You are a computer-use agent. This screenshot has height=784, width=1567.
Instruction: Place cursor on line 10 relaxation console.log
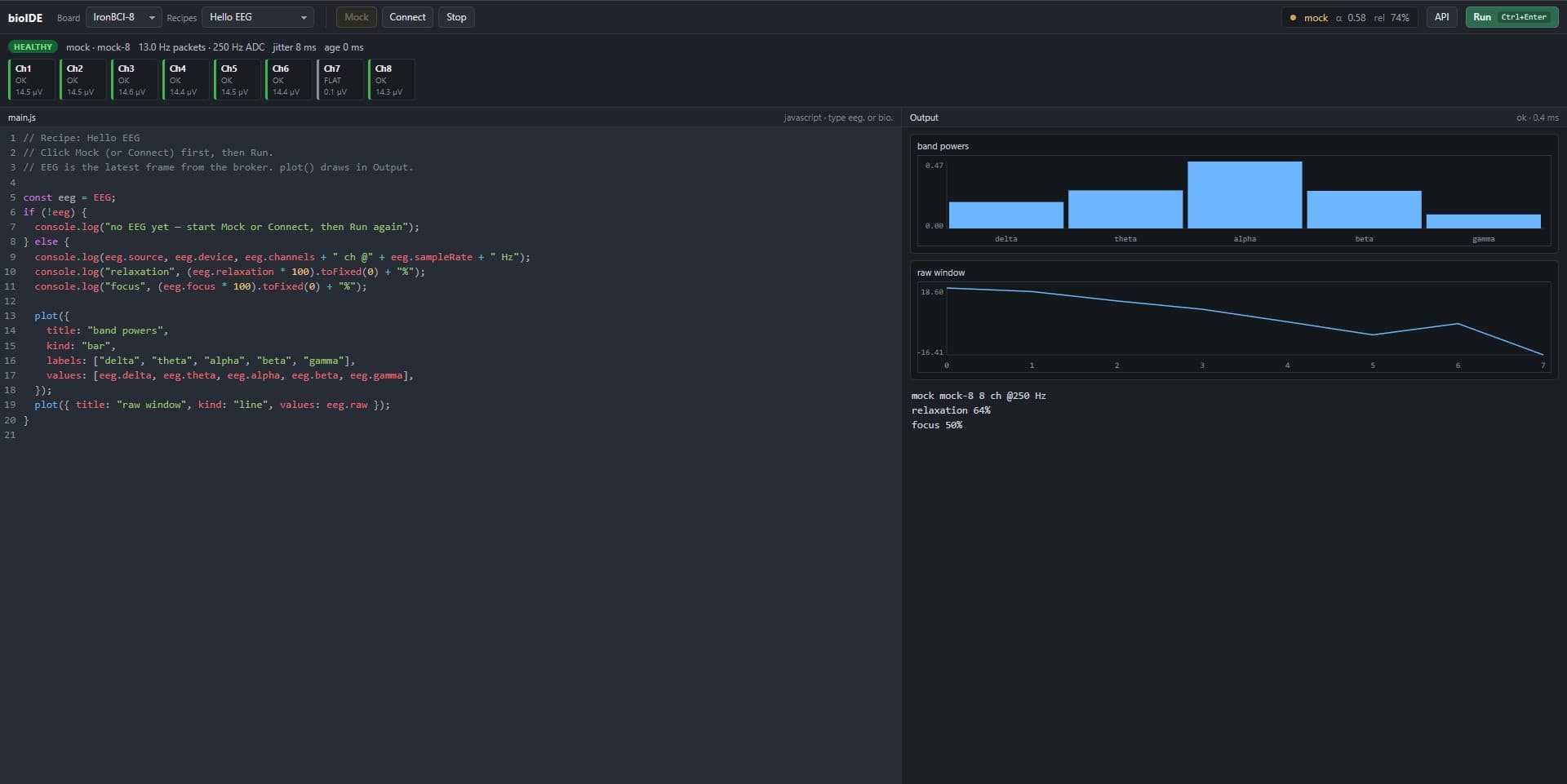(230, 272)
